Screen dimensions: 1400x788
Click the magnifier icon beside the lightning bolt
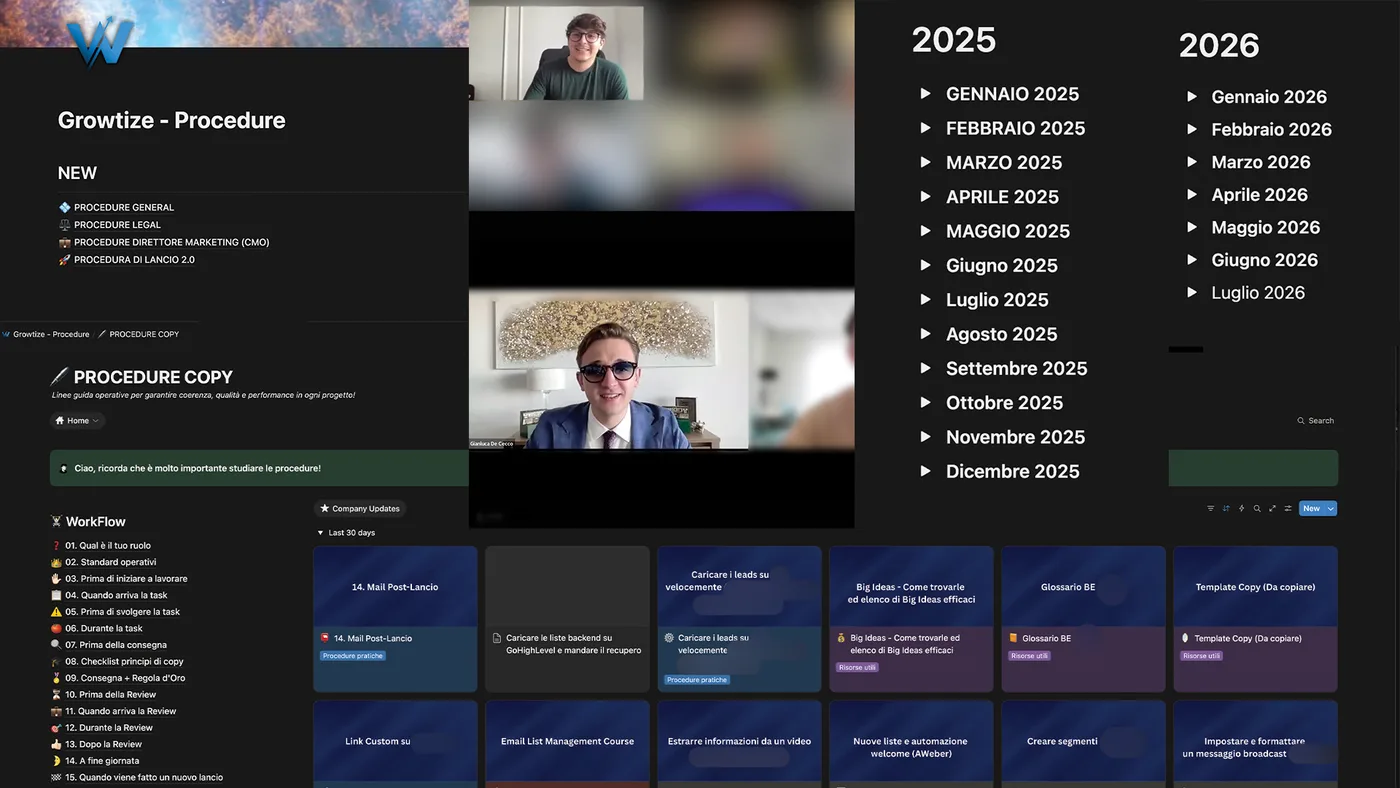(1257, 509)
